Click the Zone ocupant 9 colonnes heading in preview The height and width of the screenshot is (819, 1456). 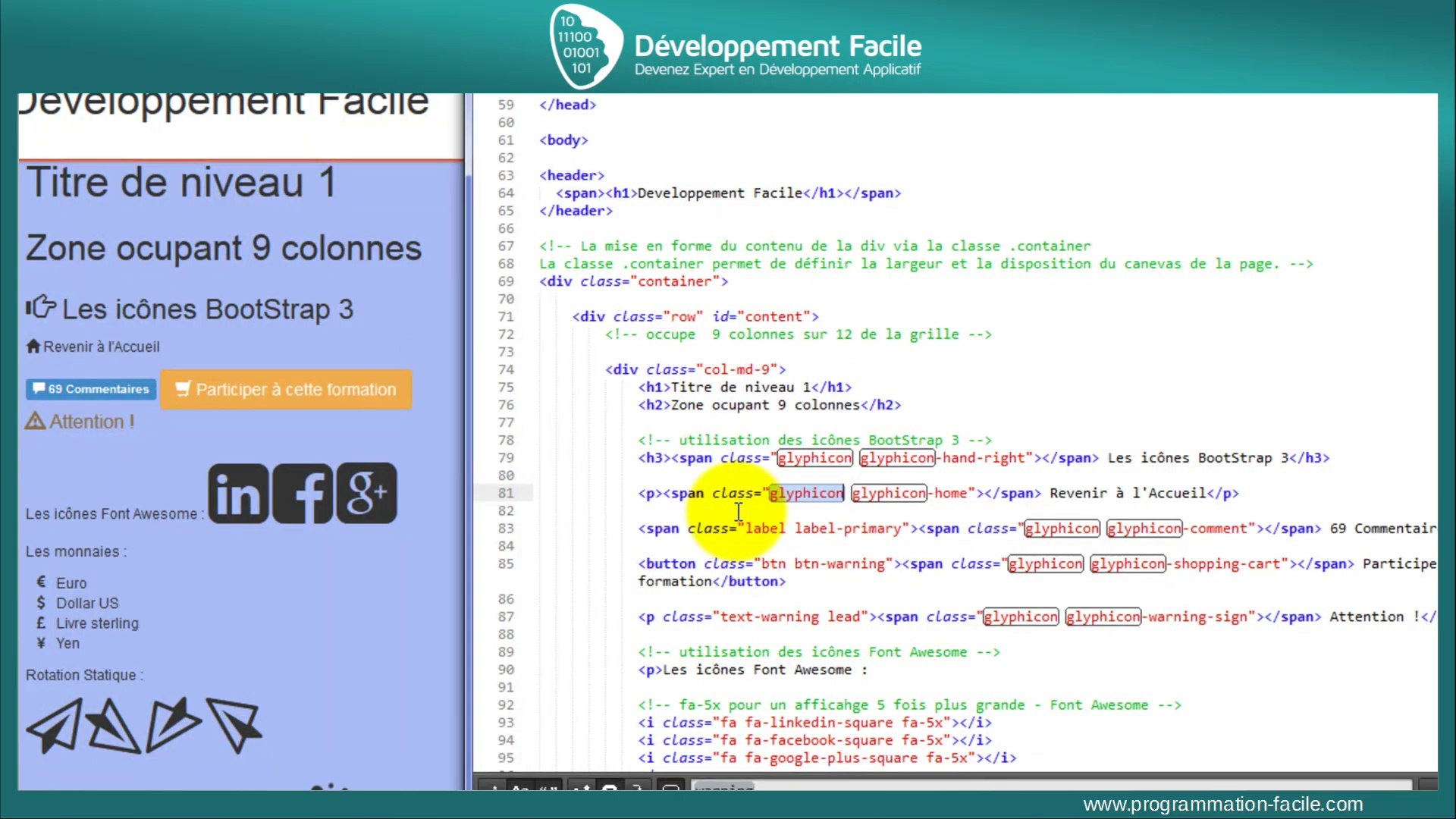(224, 248)
